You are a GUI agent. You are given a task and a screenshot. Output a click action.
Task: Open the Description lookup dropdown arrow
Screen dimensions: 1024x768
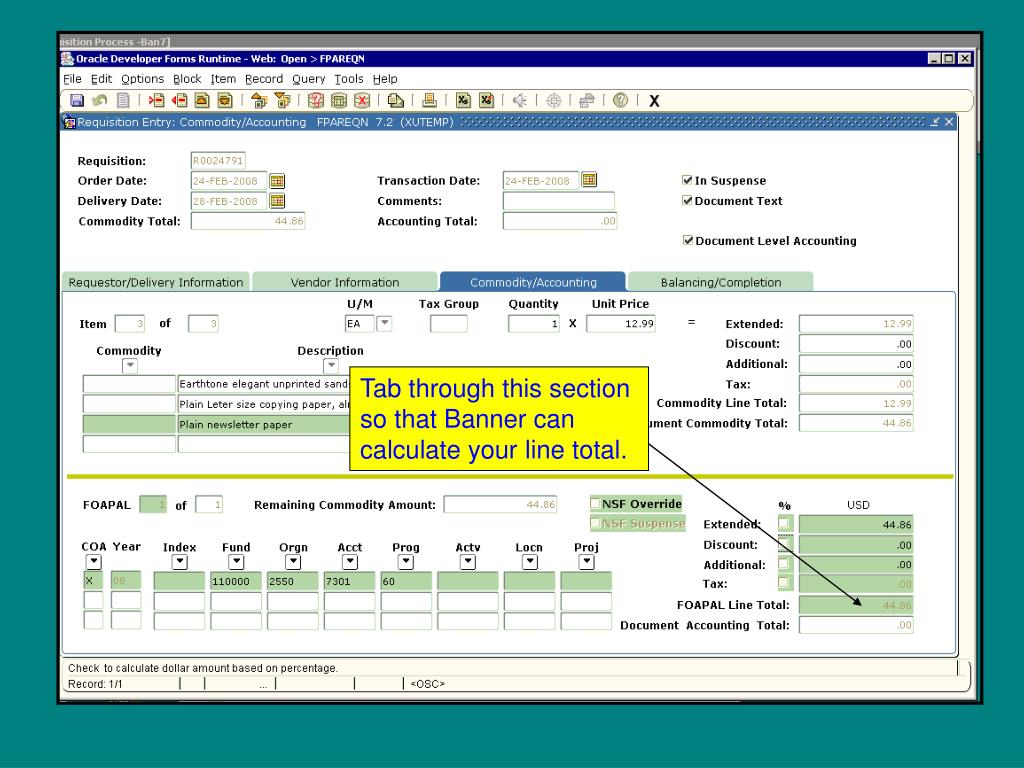tap(331, 365)
